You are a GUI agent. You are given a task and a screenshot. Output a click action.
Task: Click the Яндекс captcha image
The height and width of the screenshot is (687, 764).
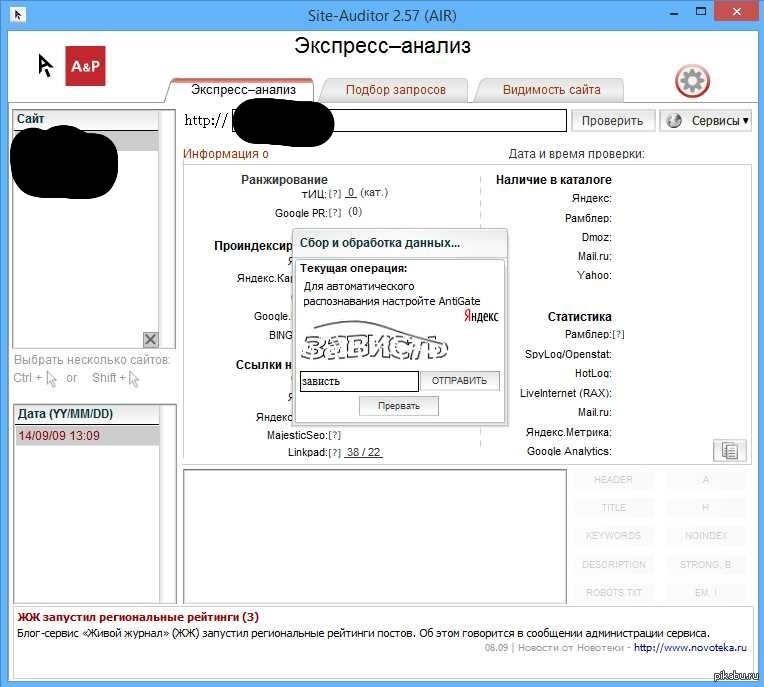374,341
